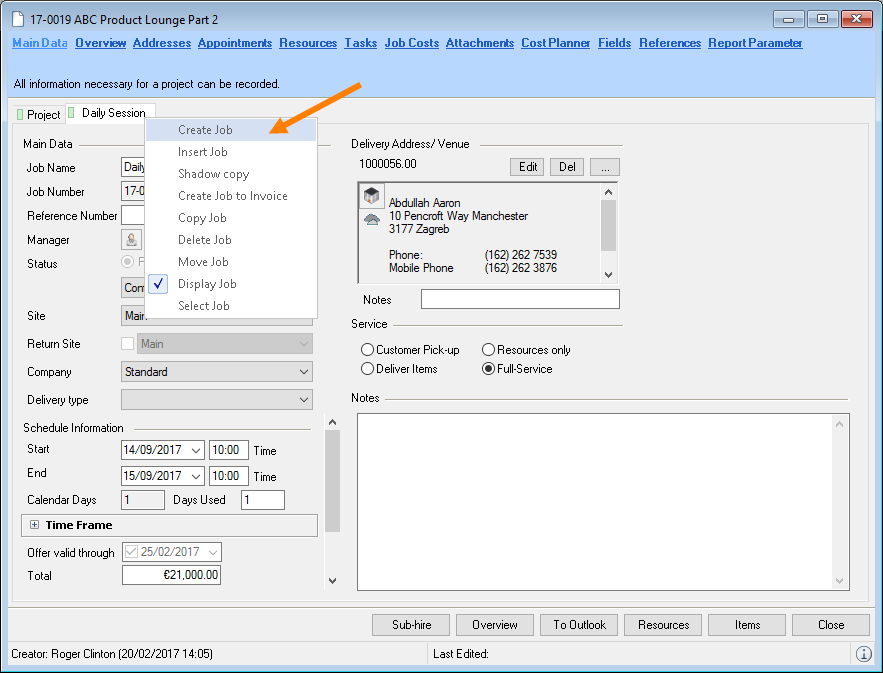The height and width of the screenshot is (673, 883).
Task: Toggle the Return Site checkbox
Action: coord(127,344)
